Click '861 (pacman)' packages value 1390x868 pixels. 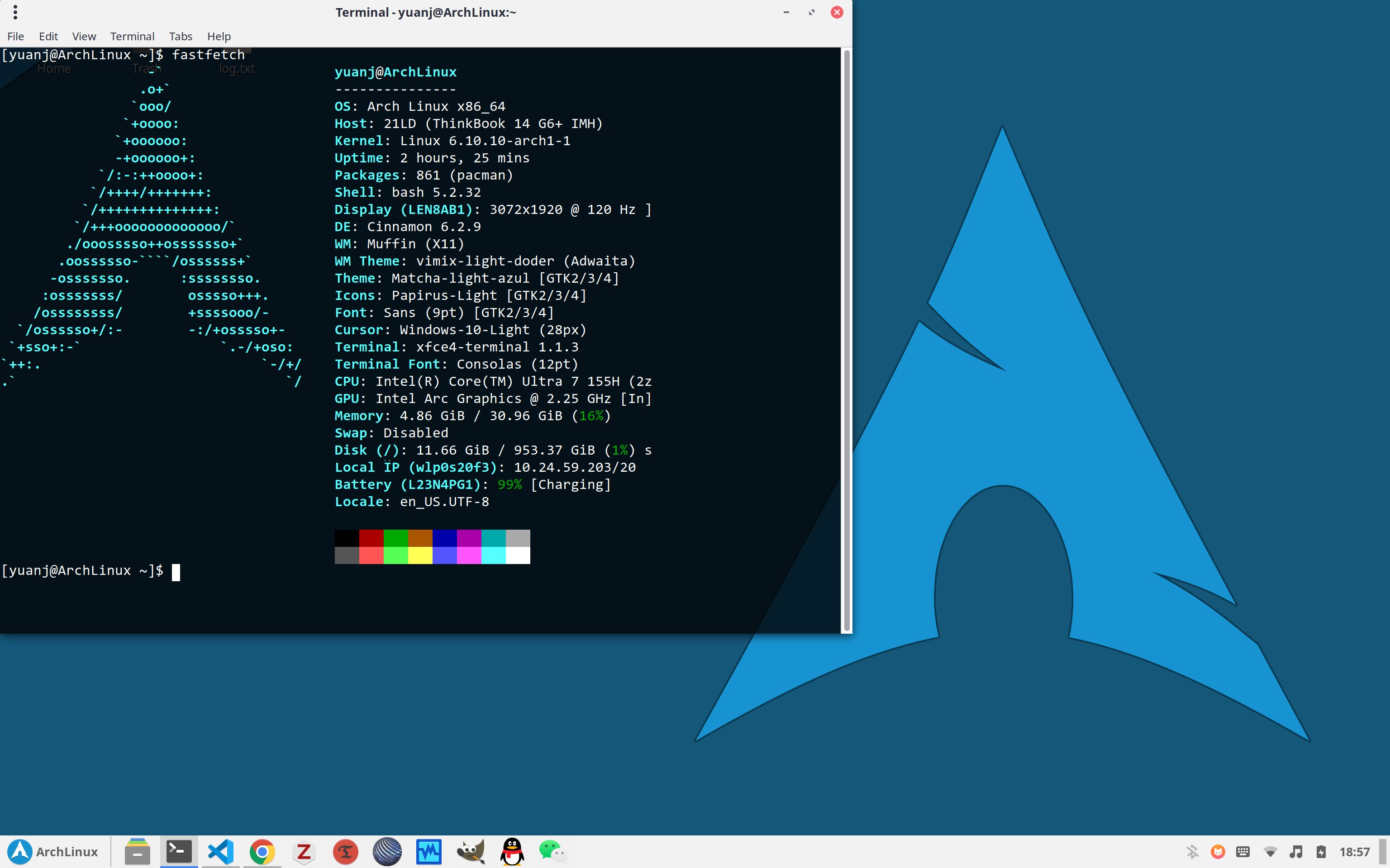[x=465, y=175]
